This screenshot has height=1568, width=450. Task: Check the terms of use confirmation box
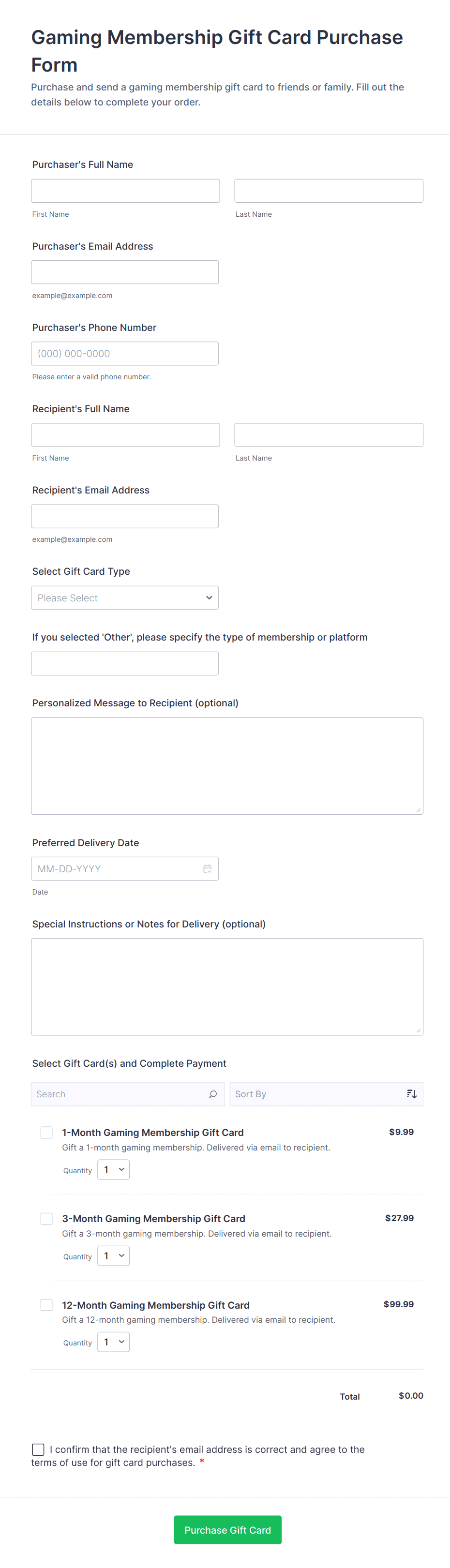[x=38, y=1449]
